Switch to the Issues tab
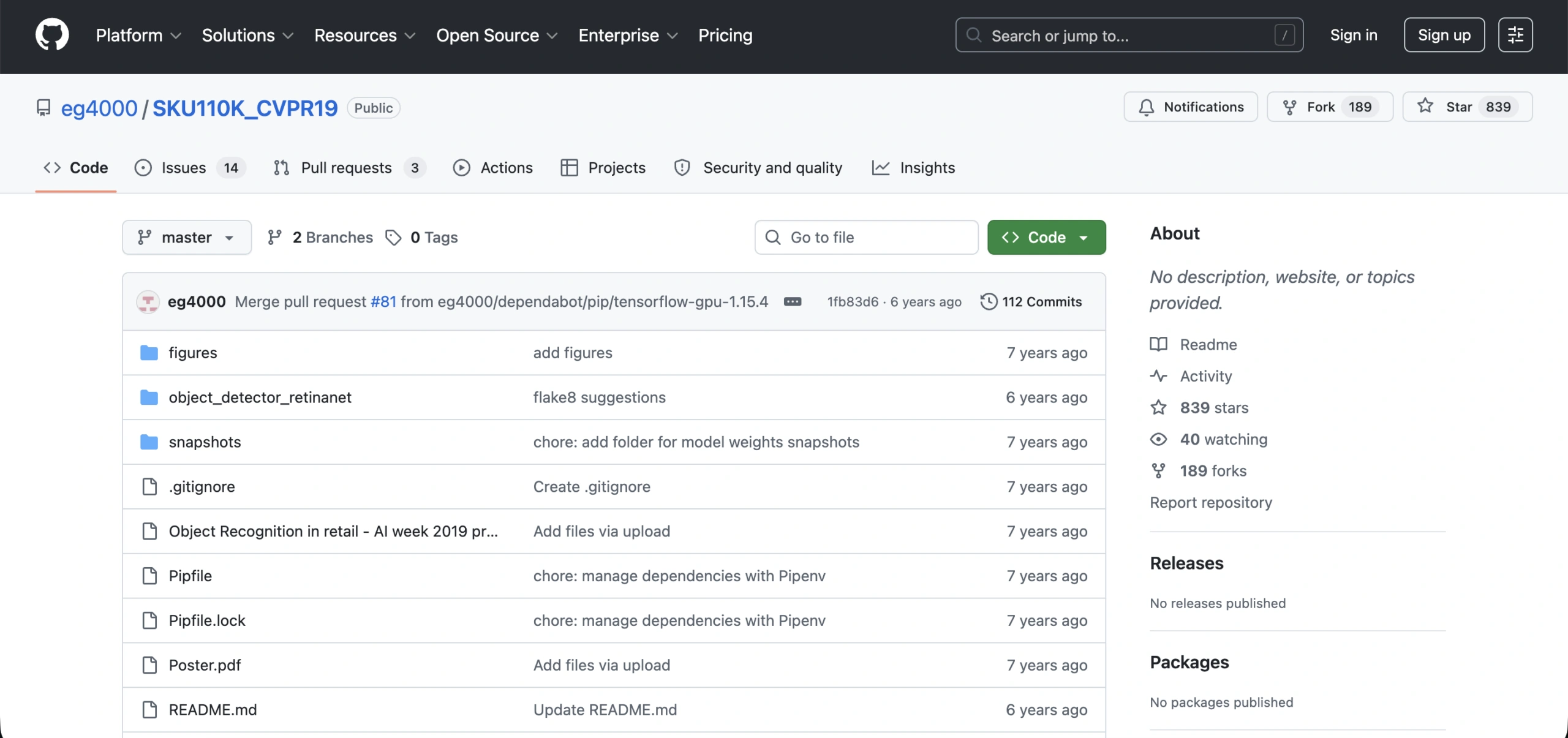This screenshot has width=1568, height=738. pos(190,168)
